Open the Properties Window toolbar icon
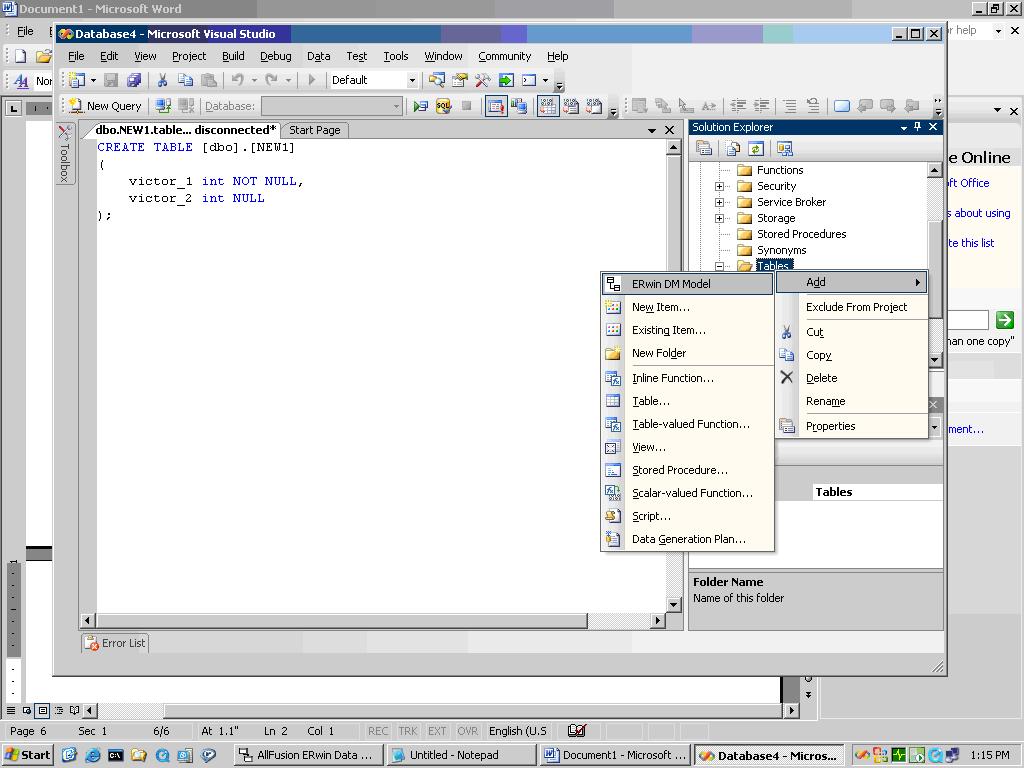The image size is (1024, 768). tap(460, 80)
